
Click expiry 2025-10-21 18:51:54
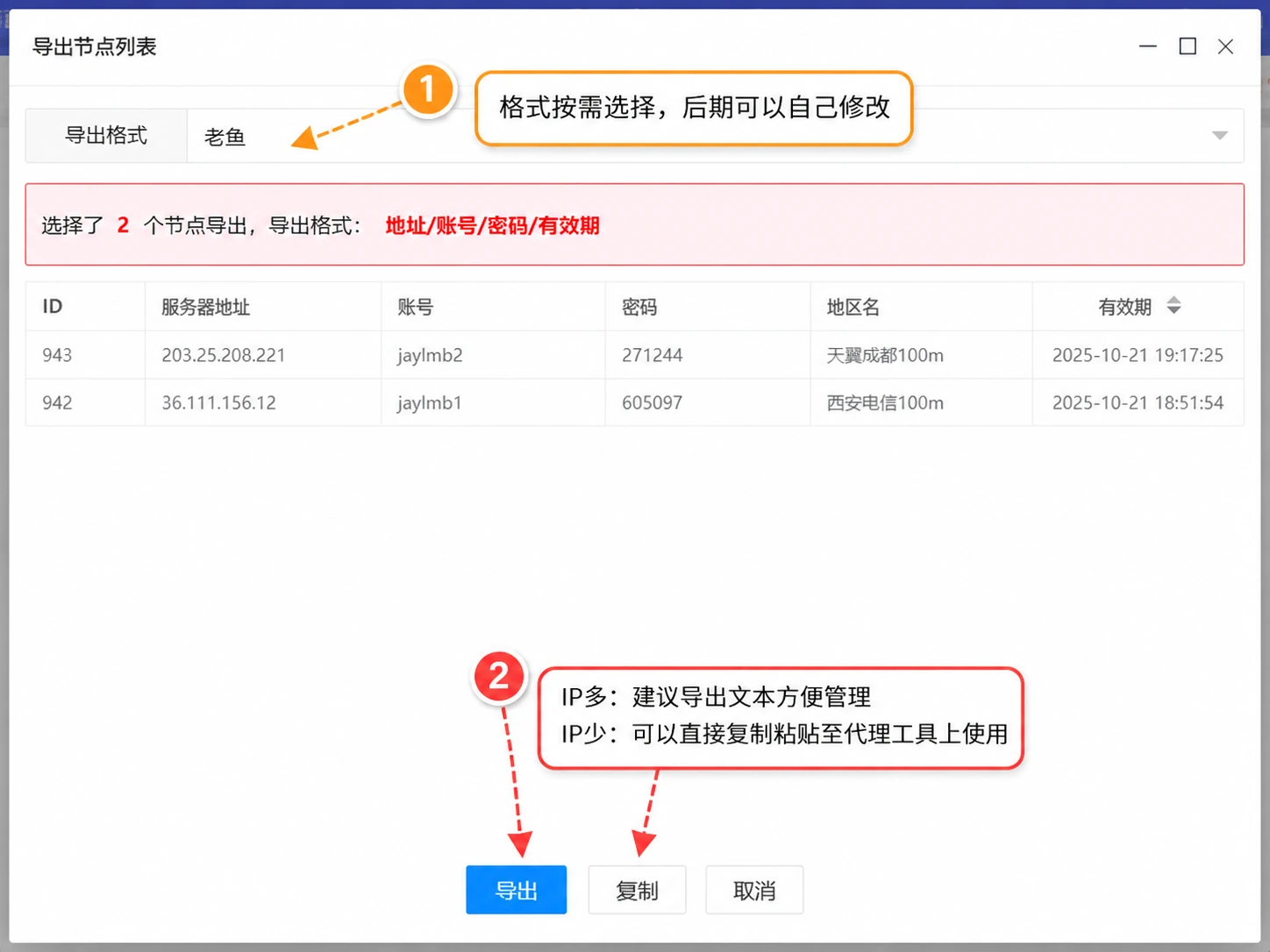1138,402
